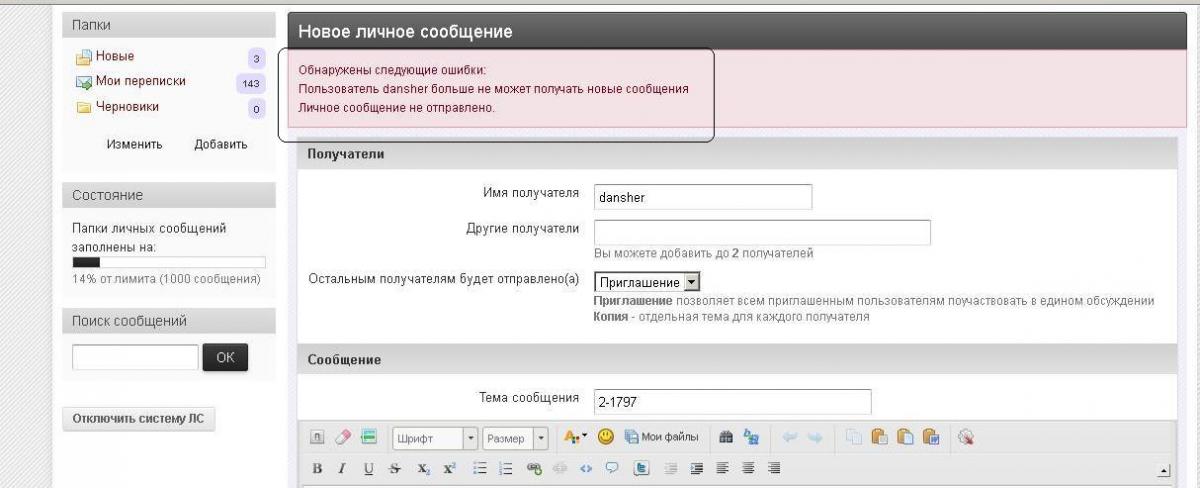Toggle italic formatting
This screenshot has width=1200, height=488.
tap(342, 468)
